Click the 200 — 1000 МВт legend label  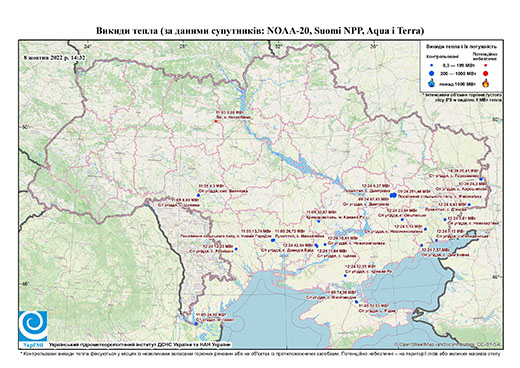pyautogui.click(x=458, y=73)
